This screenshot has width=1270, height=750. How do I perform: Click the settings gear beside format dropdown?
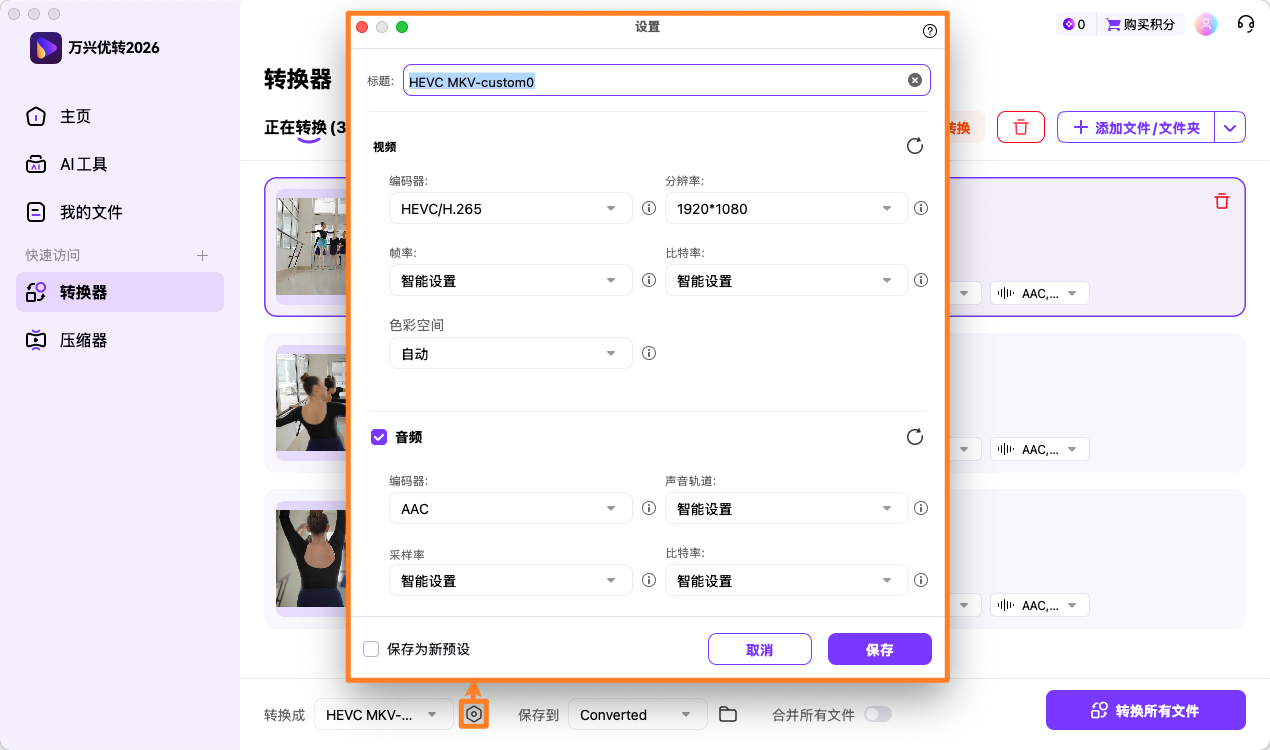pyautogui.click(x=474, y=713)
